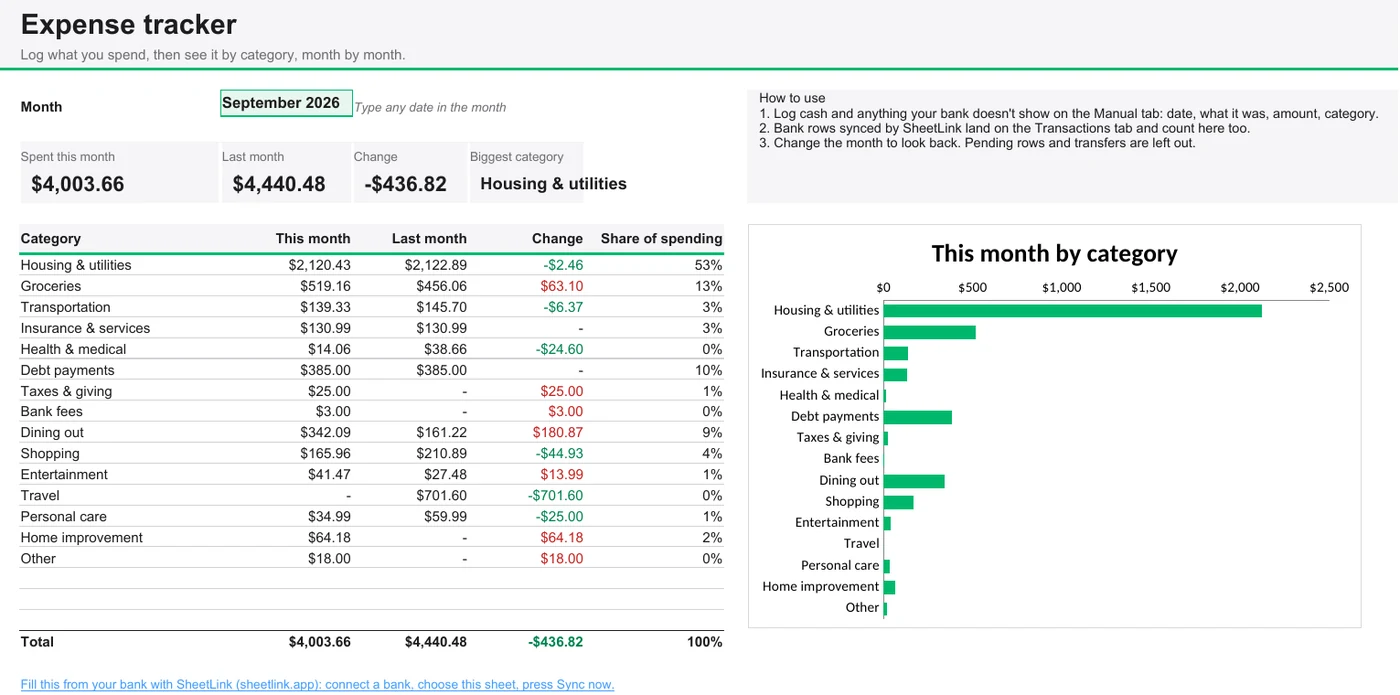Select Shopping last month value $210.89
1400x695 pixels.
point(441,453)
